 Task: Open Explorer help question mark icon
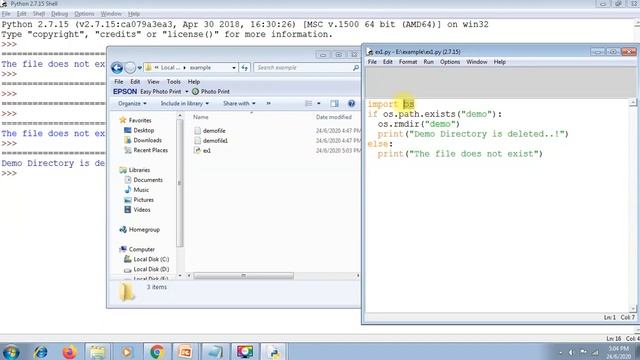pos(351,104)
